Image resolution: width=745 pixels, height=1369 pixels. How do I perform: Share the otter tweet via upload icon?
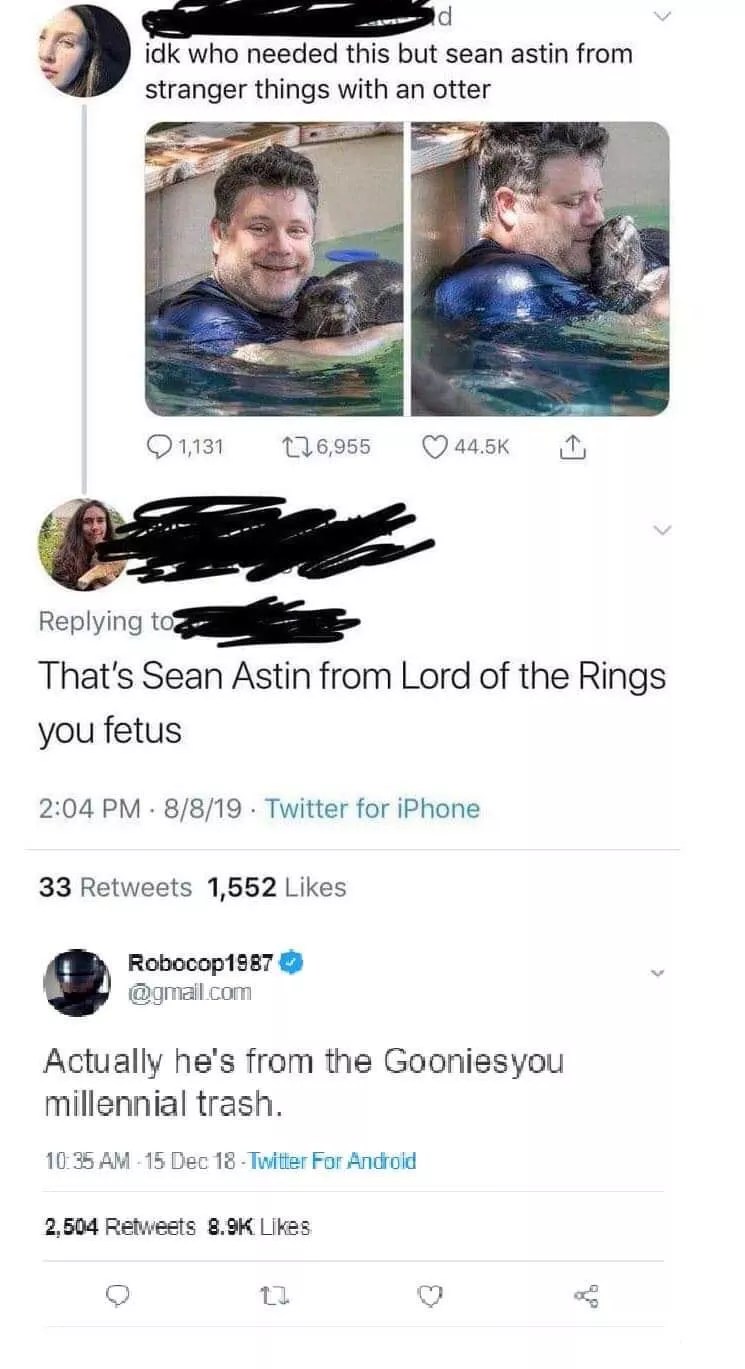(x=579, y=447)
